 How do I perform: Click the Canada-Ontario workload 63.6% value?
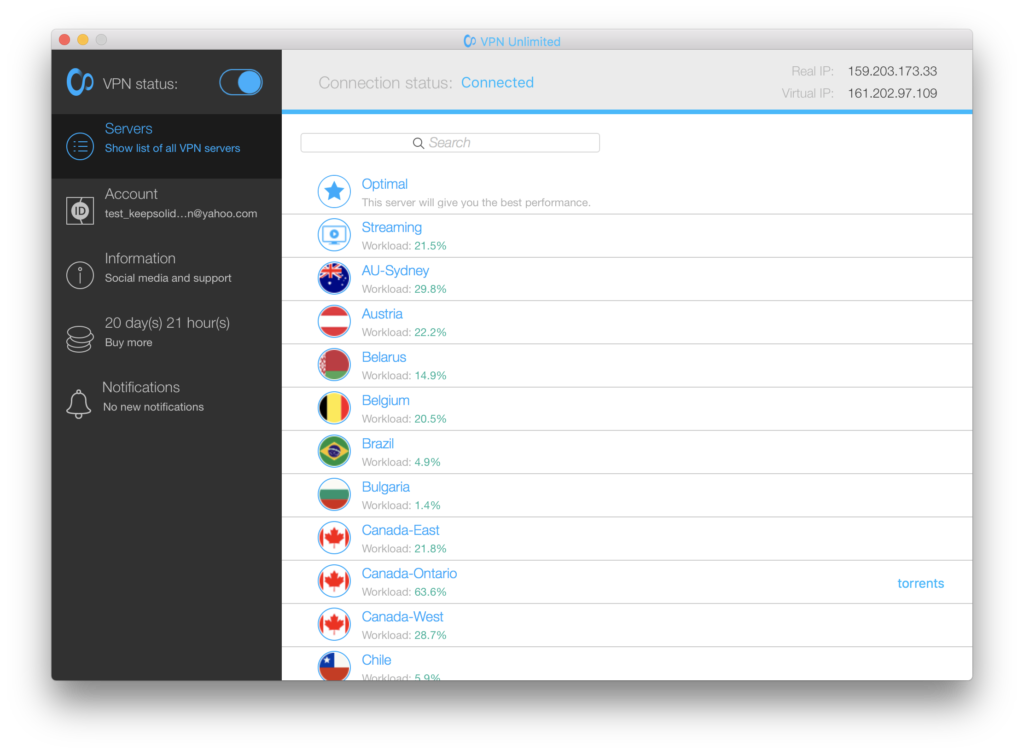(x=430, y=592)
